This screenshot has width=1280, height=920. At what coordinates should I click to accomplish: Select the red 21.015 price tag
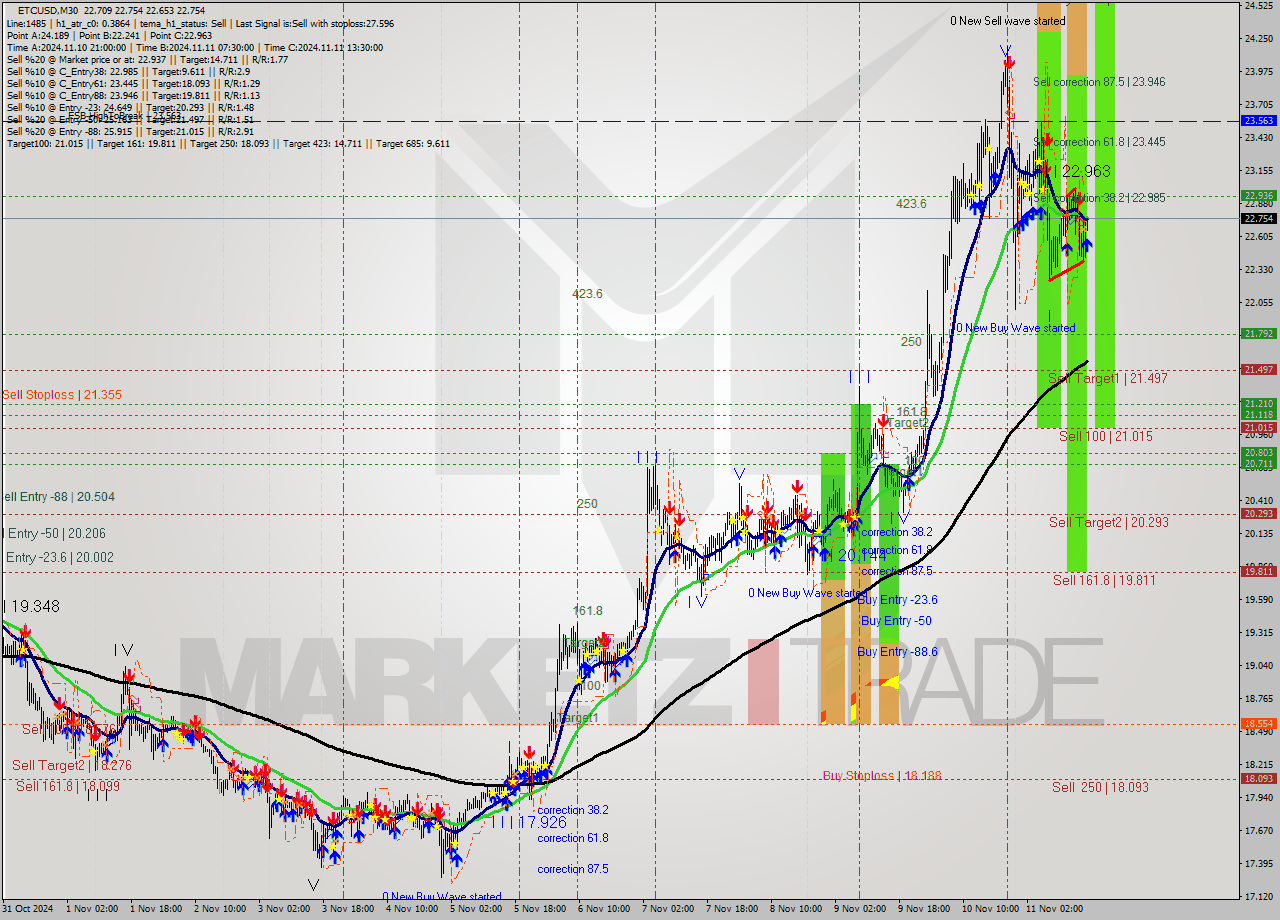(1258, 427)
